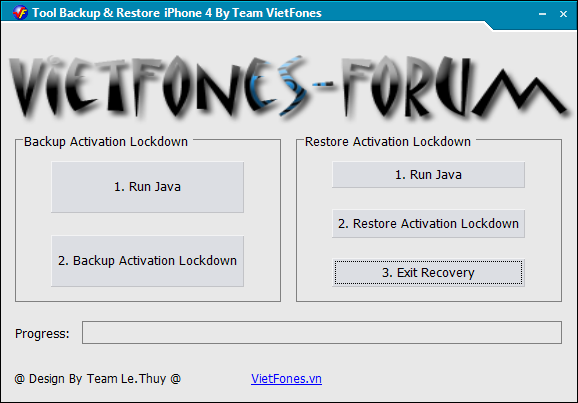Click the blue hyphen in the banner logo
This screenshot has width=578, height=403.
pyautogui.click(x=323, y=85)
